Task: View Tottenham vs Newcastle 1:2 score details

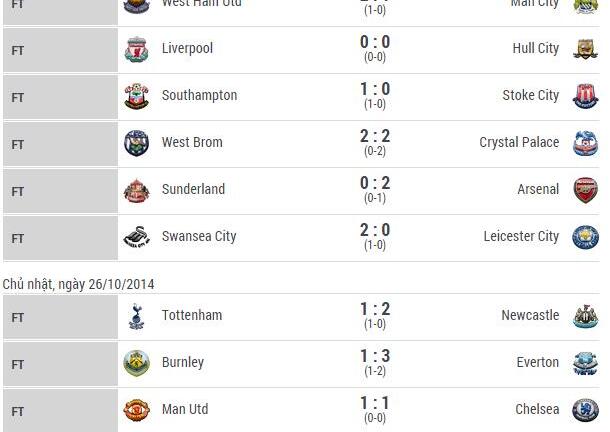Action: (375, 316)
